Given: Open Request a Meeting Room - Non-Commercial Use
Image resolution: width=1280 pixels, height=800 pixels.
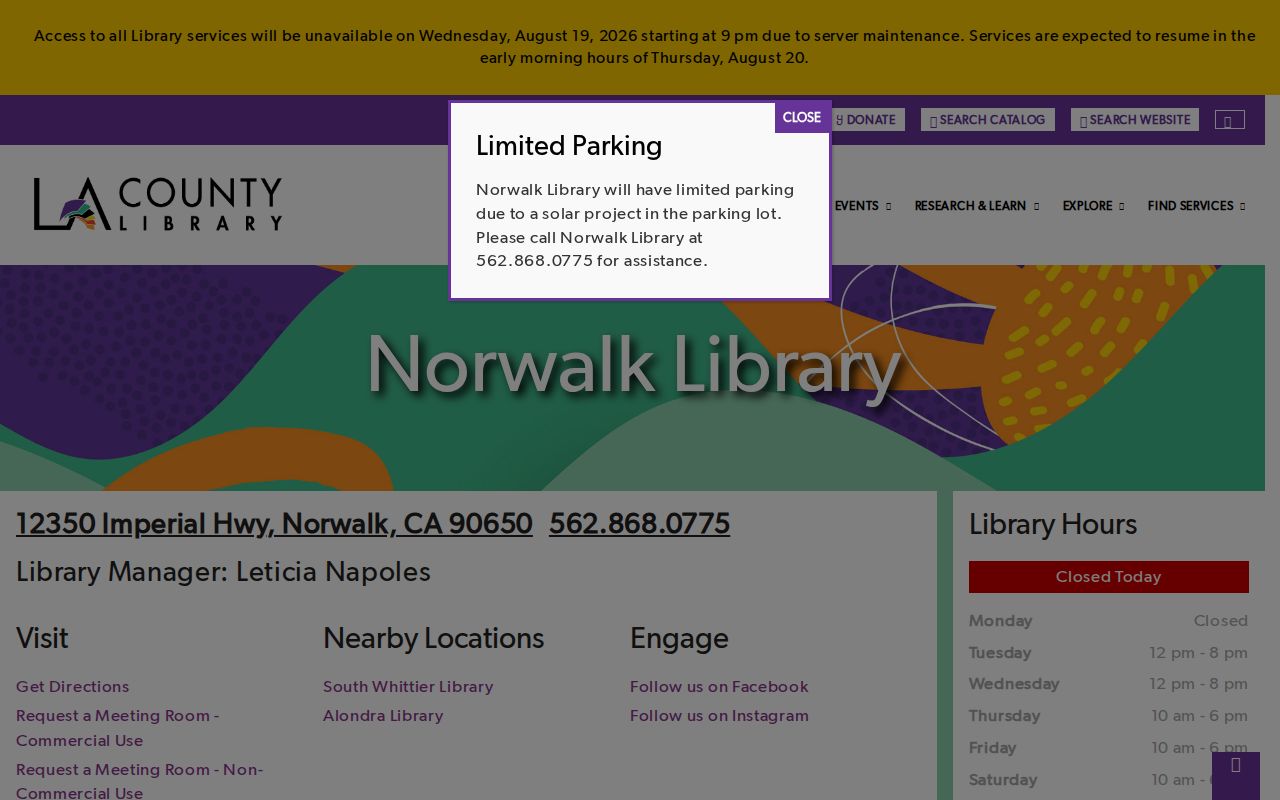Looking at the screenshot, I should tap(139, 781).
